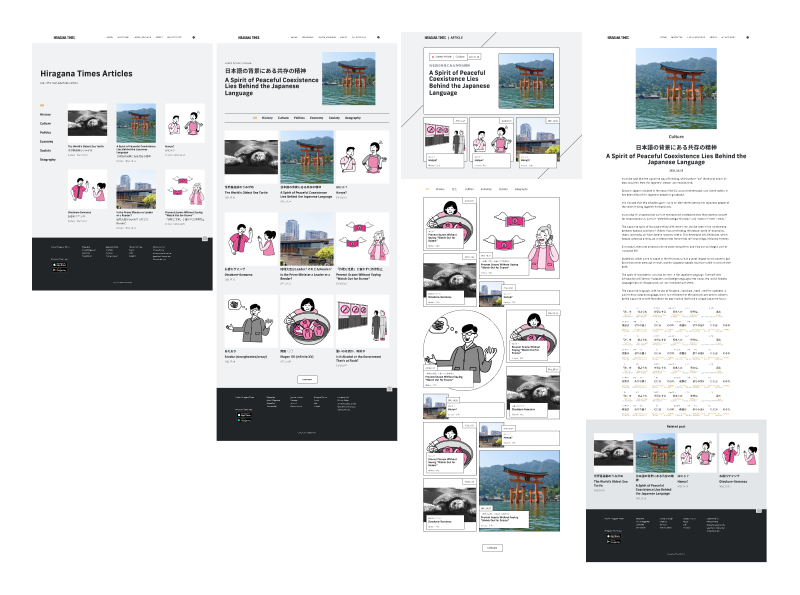Click the theme icon in Articles page header

coord(193,37)
